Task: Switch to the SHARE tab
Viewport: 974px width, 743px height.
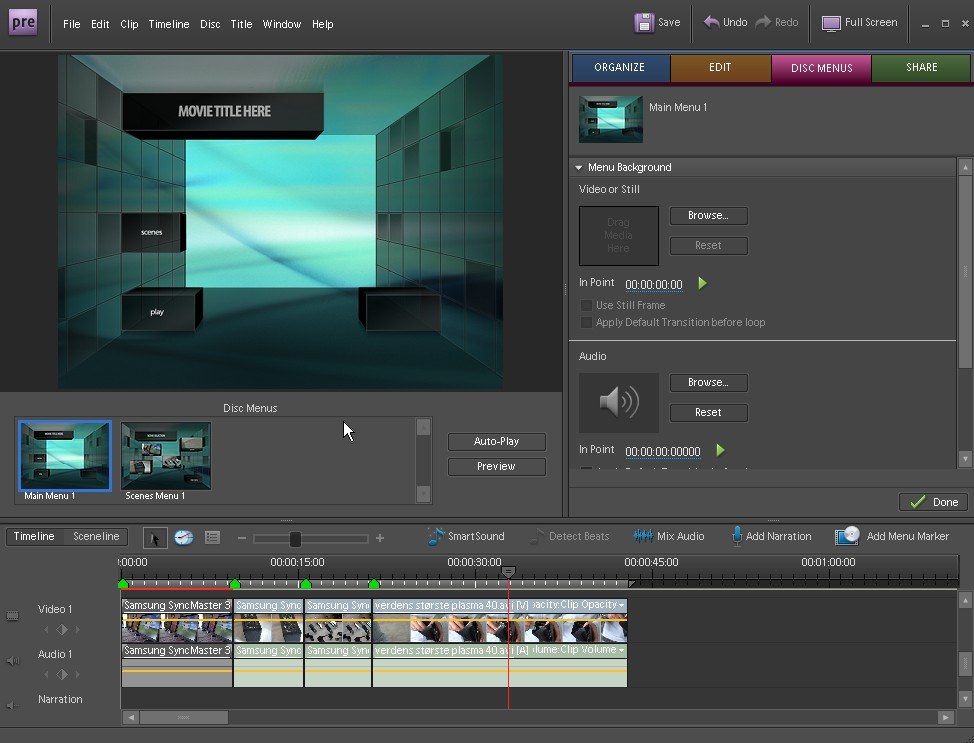Action: coord(921,68)
